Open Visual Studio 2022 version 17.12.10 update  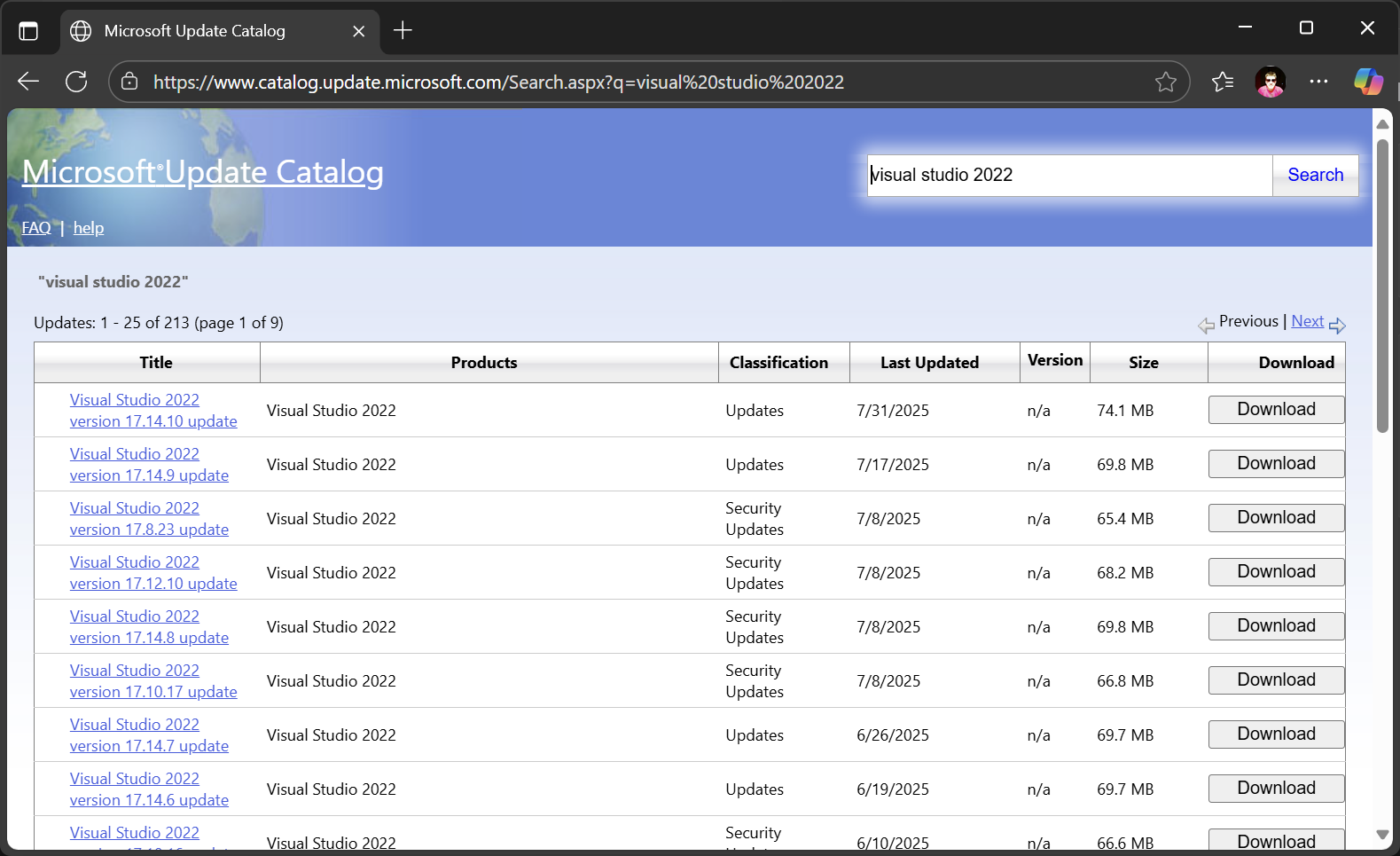pyautogui.click(x=153, y=573)
